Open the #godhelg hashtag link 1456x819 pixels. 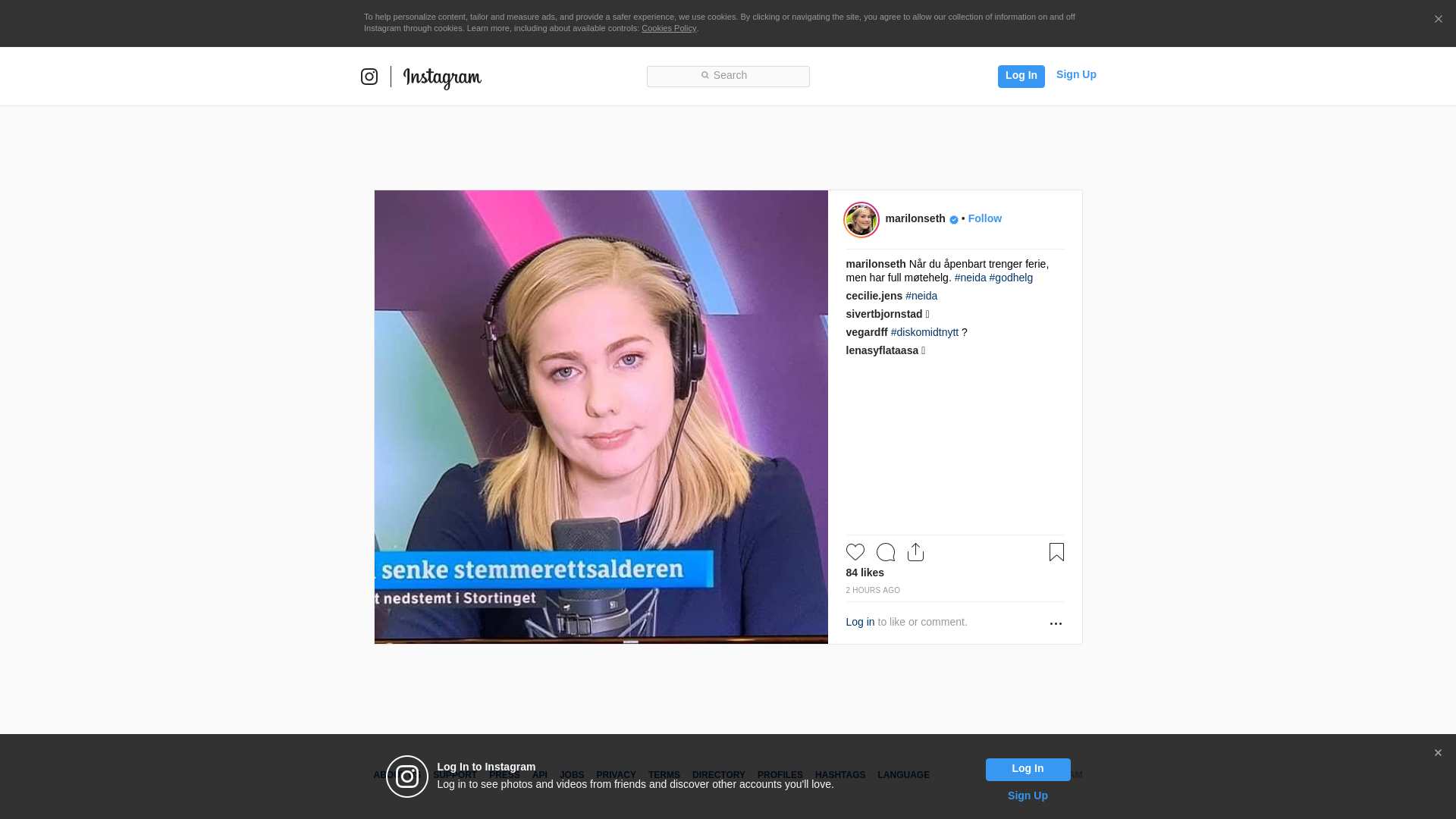point(1011,278)
